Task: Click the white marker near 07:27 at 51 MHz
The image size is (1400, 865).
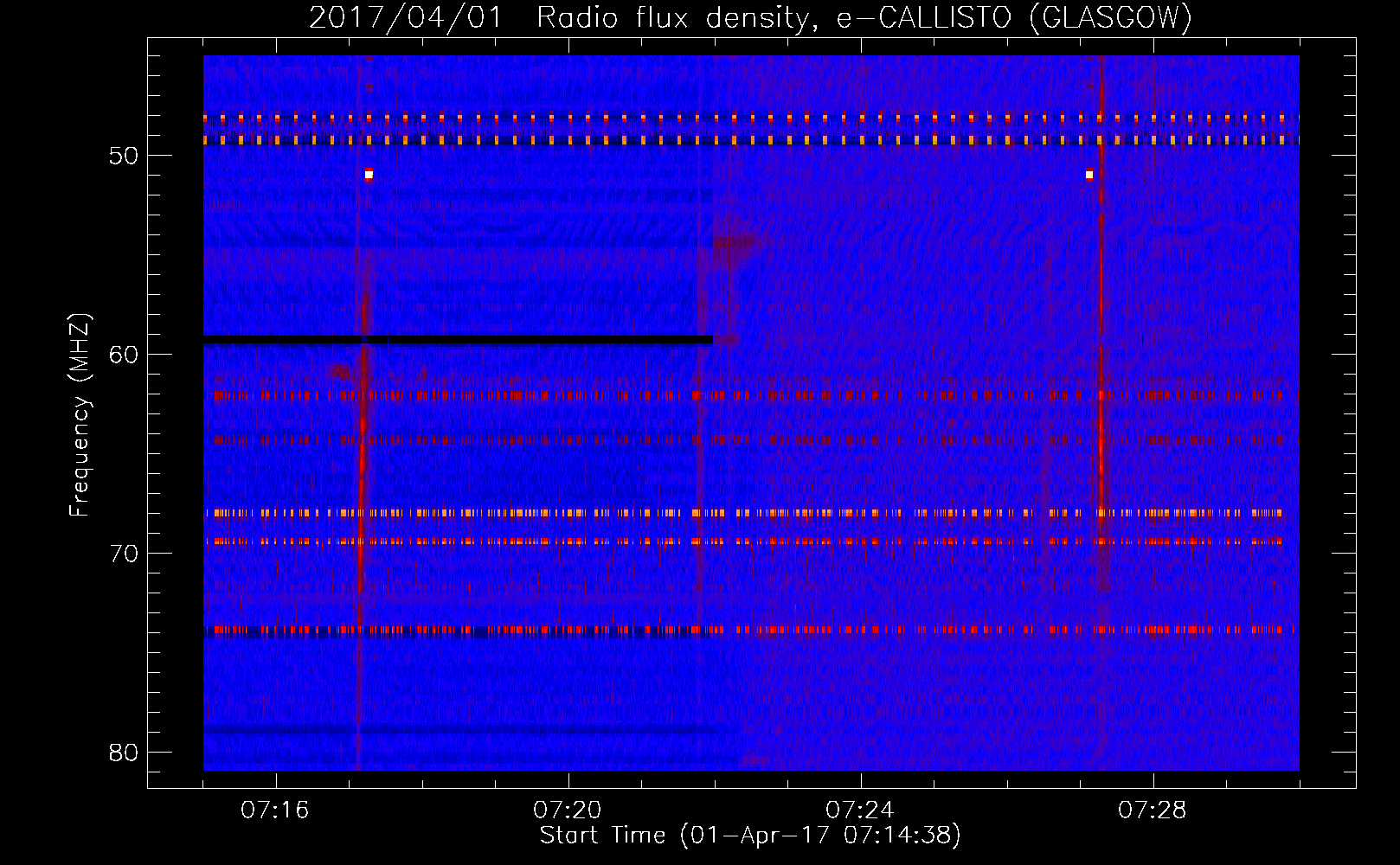Action: point(1089,175)
